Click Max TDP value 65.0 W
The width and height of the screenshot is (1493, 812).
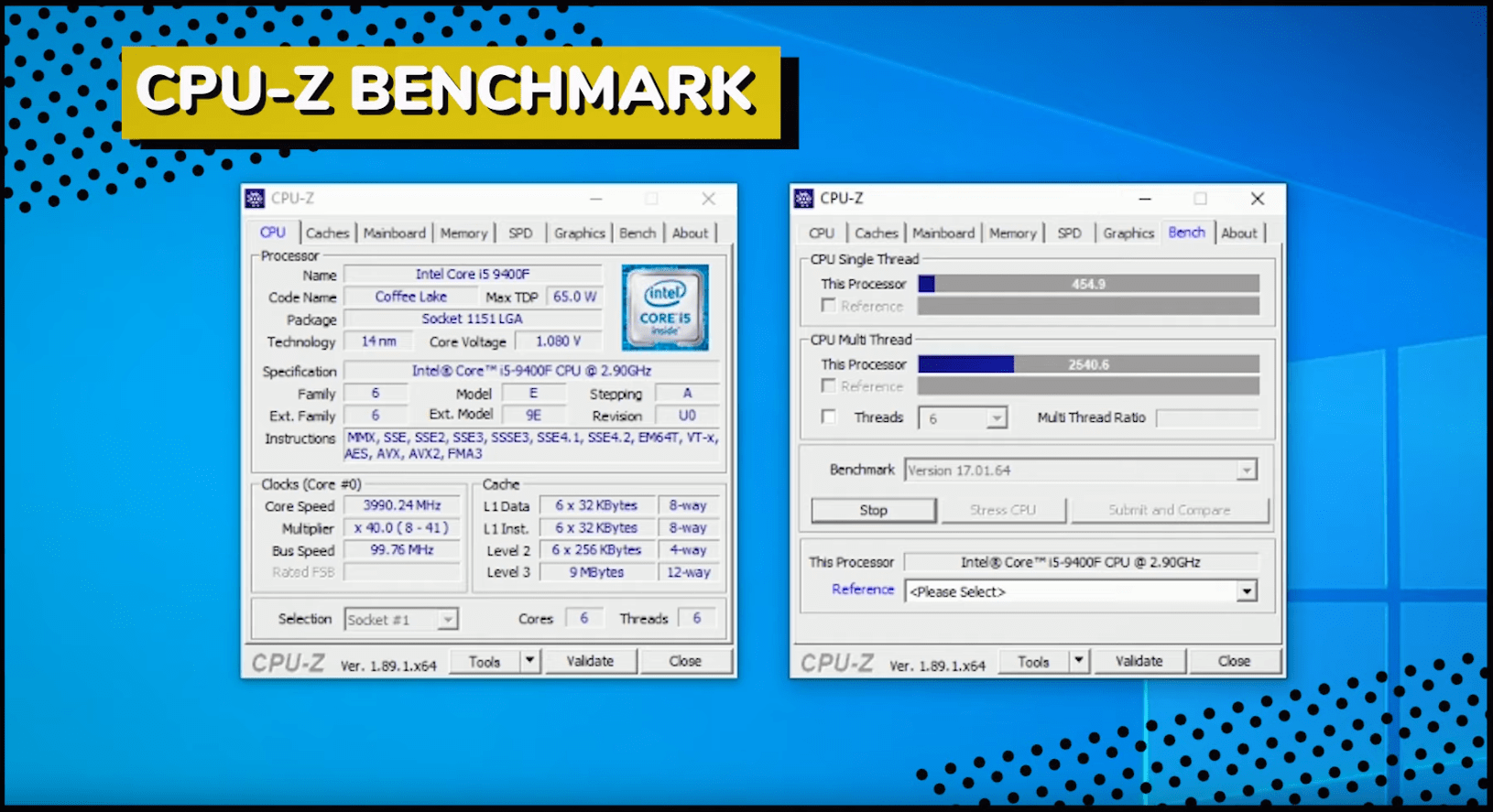point(574,297)
